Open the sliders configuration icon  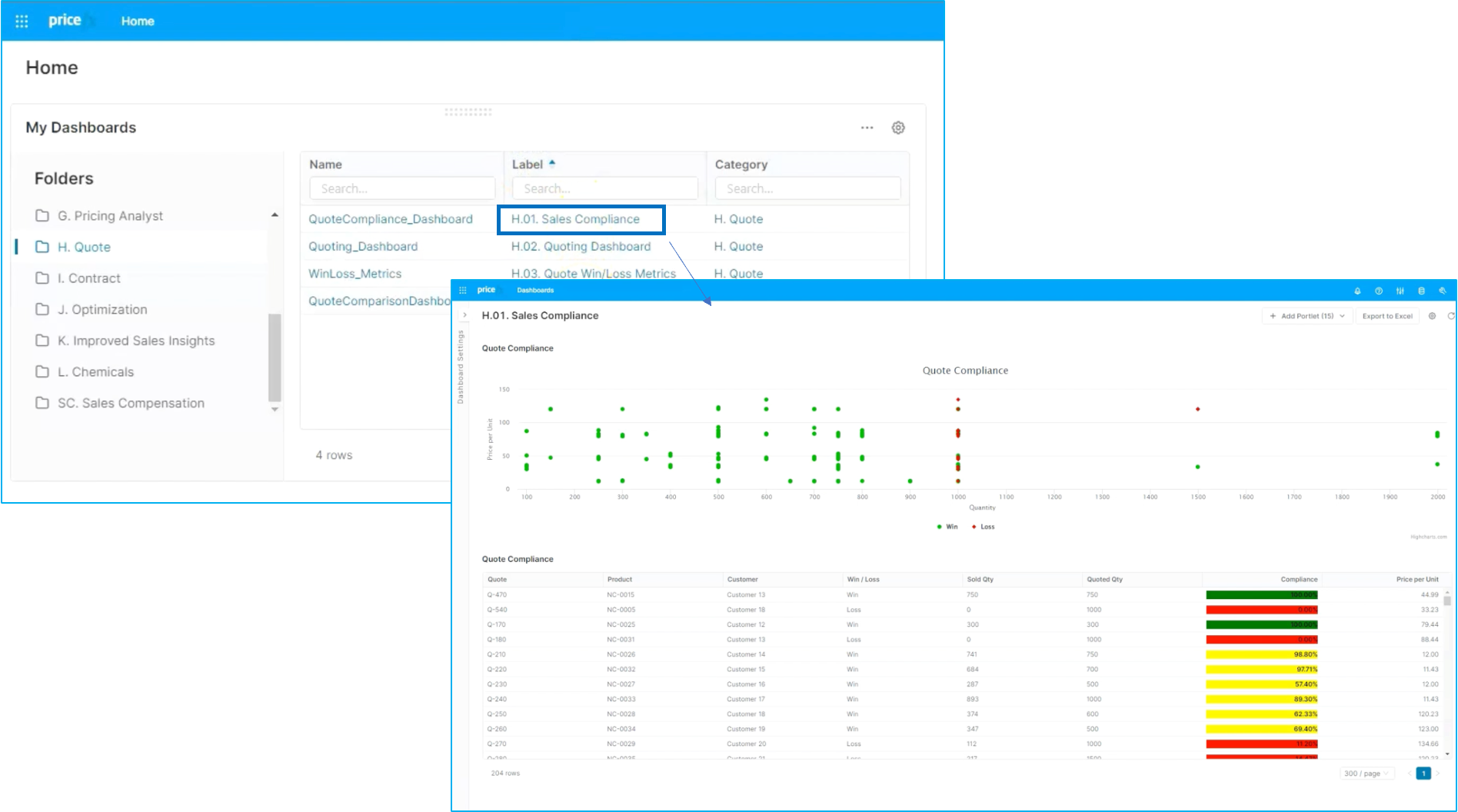click(1400, 291)
